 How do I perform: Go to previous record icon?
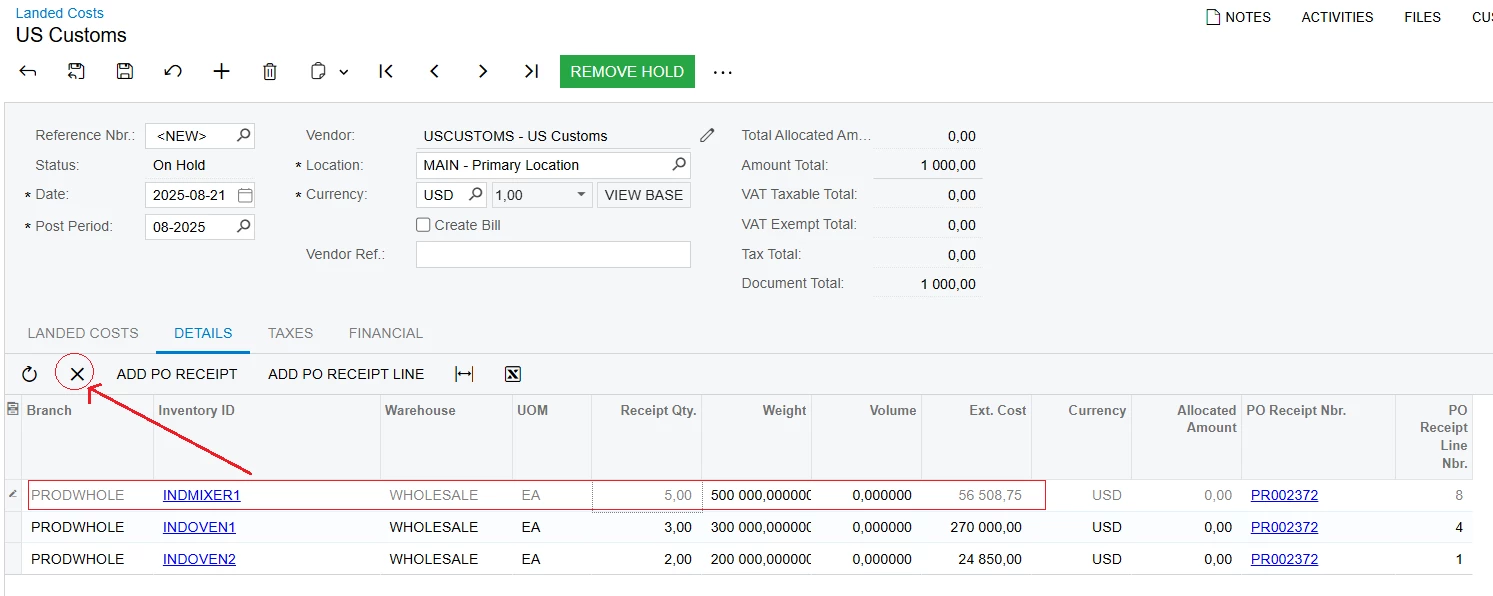(435, 71)
